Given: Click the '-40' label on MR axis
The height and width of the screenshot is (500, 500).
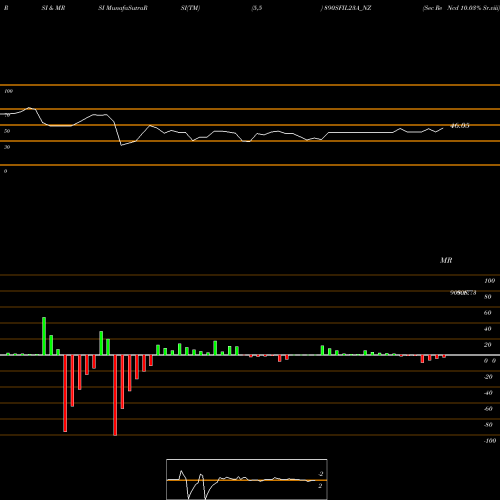Looking at the screenshot, I should pos(488,393).
